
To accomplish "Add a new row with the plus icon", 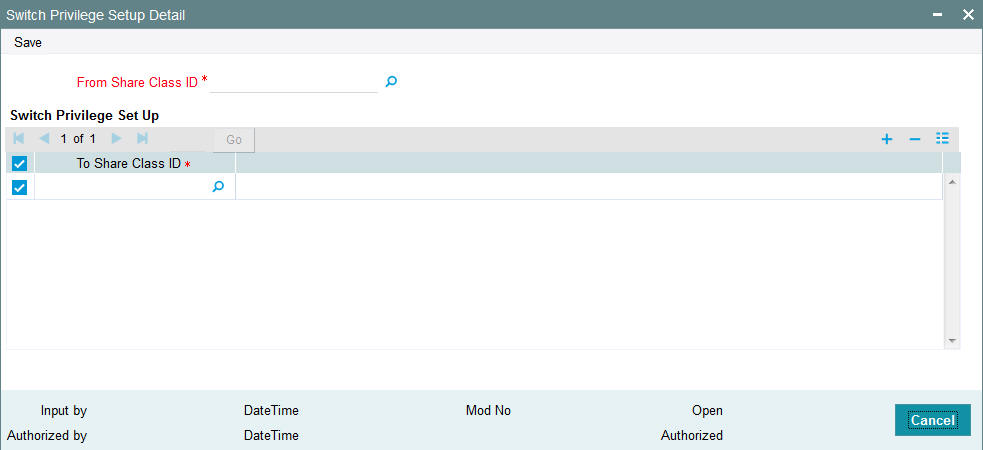I will 886,139.
